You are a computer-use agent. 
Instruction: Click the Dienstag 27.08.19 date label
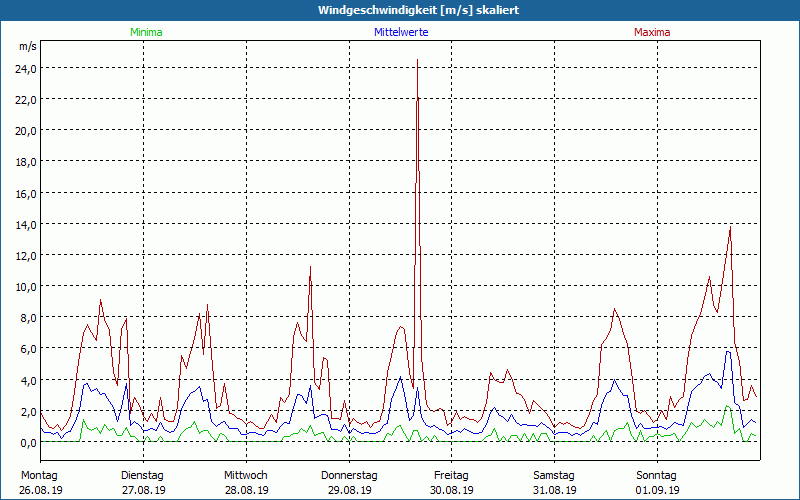click(143, 483)
